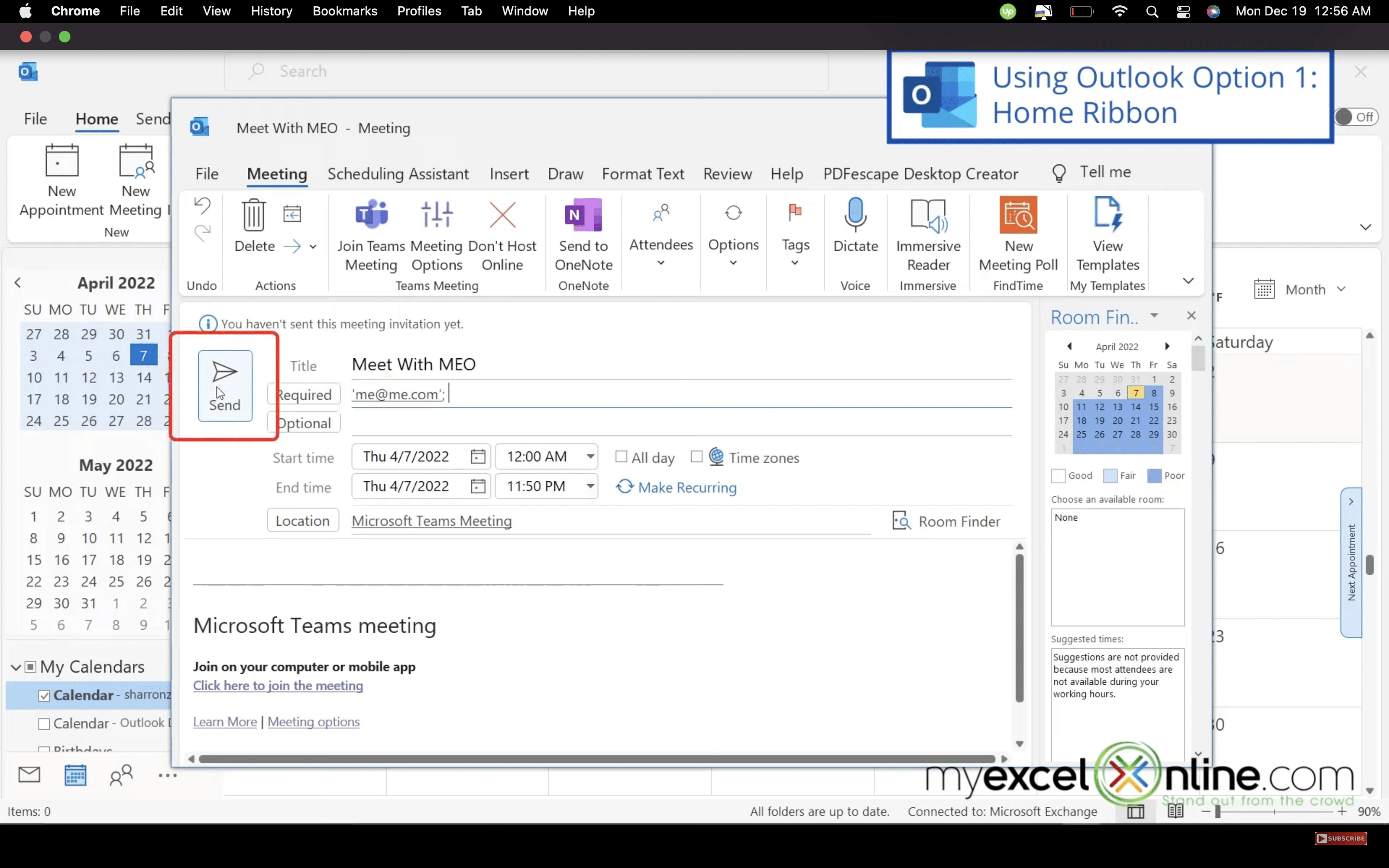Check the All day checkbox
Image resolution: width=1389 pixels, height=868 pixels.
[621, 457]
